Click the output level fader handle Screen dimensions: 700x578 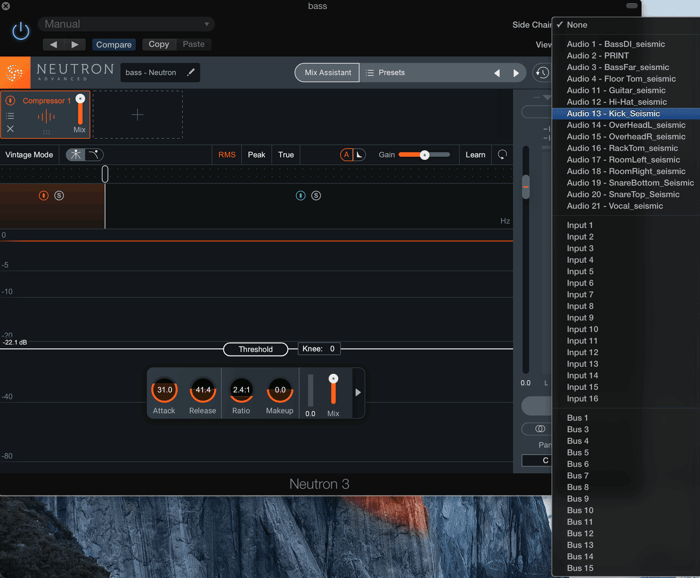click(526, 187)
